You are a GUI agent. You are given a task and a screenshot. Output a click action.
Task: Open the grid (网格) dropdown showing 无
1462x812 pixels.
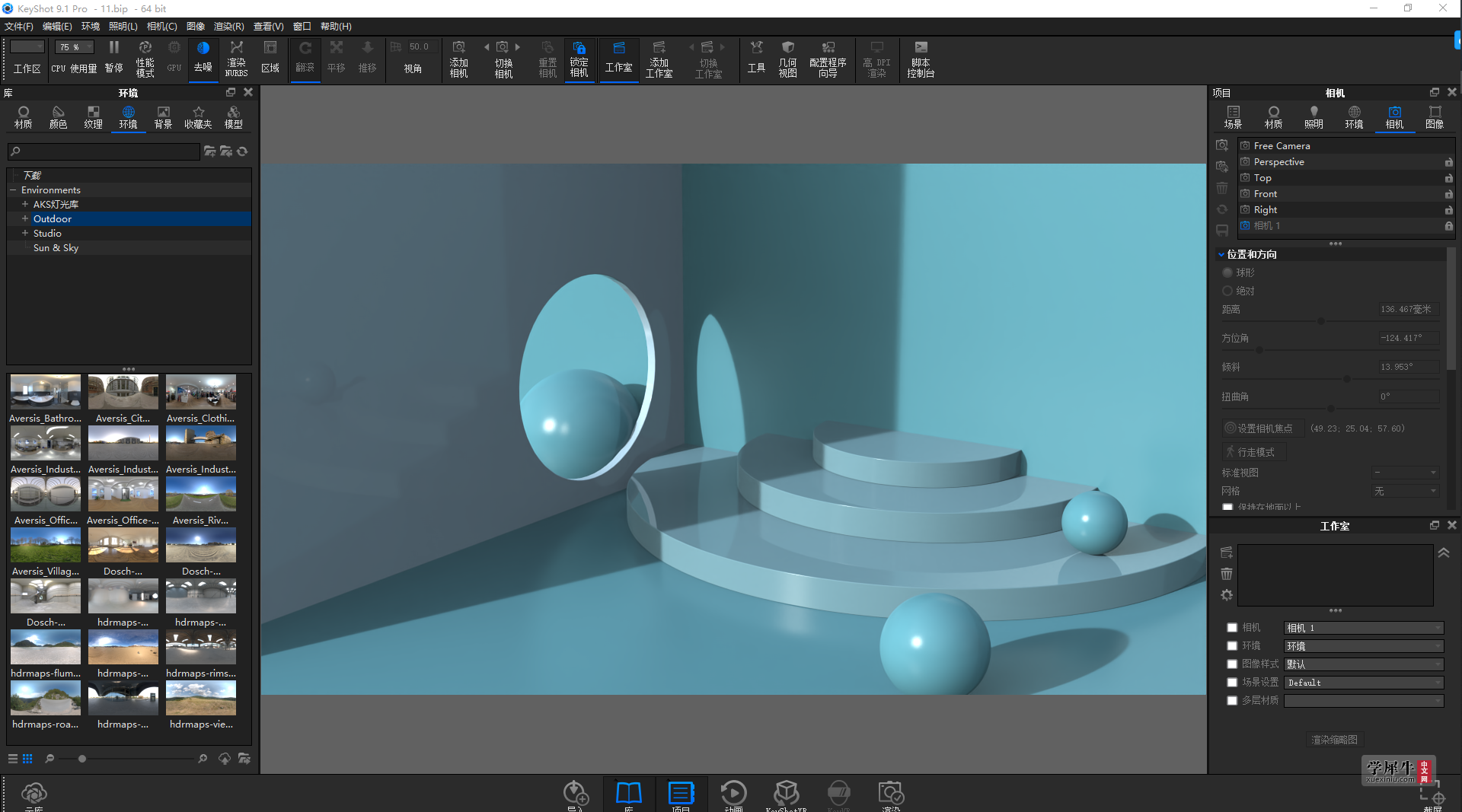tap(1405, 491)
